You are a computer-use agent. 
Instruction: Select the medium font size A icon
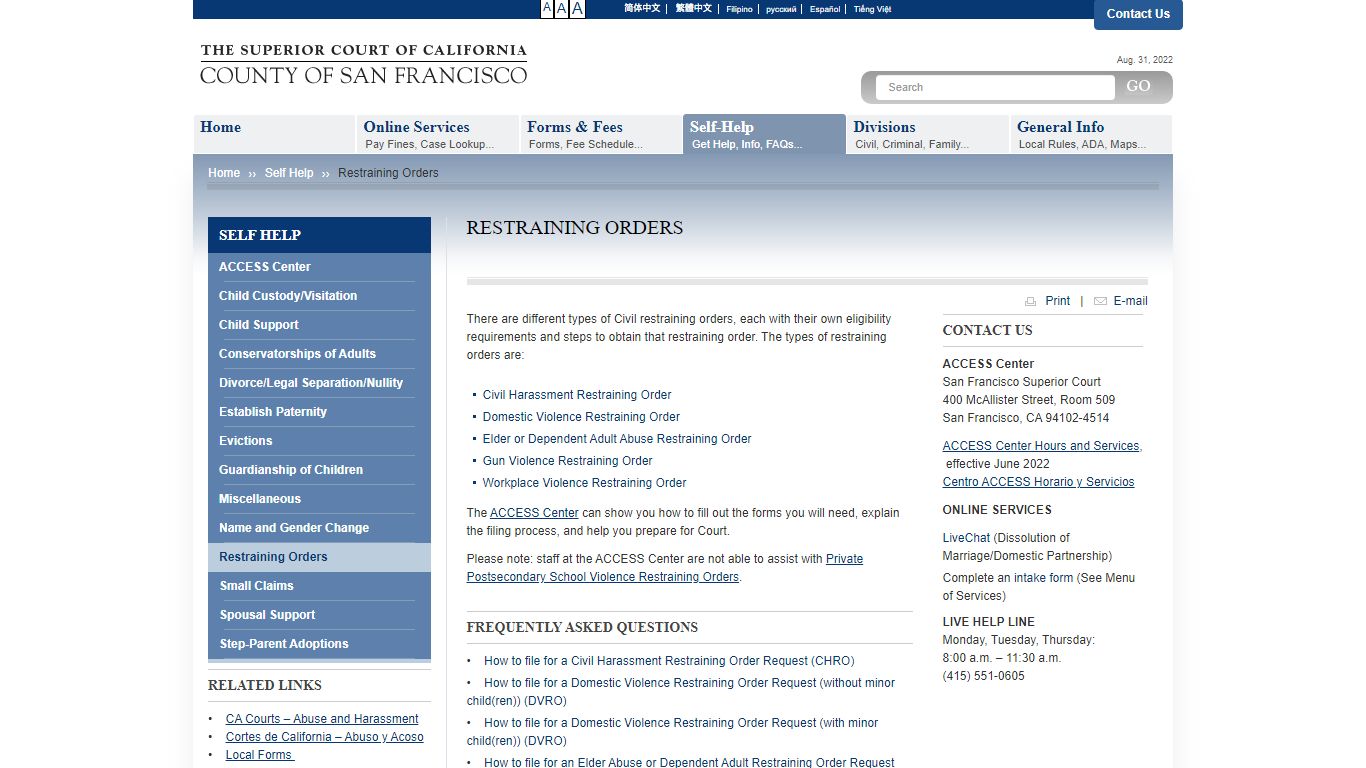[562, 9]
